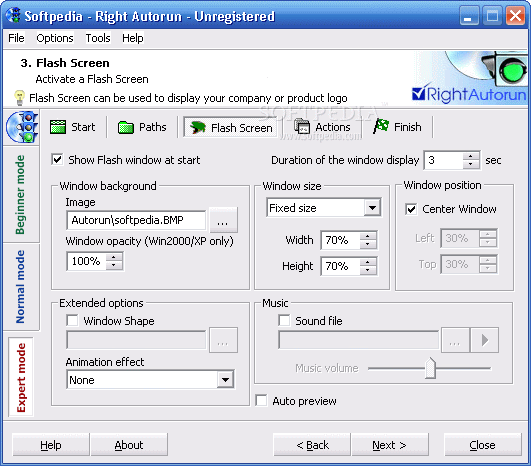Click the Left position field

pyautogui.click(x=460, y=238)
